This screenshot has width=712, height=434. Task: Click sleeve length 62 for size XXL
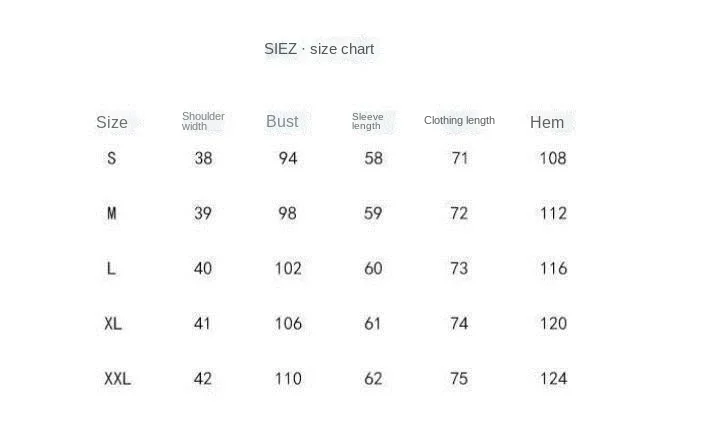pos(373,378)
